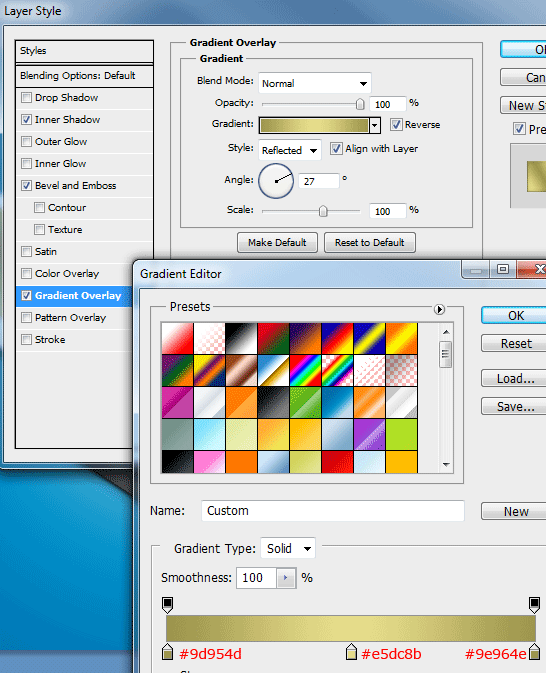The image size is (546, 673).
Task: Enable the Texture checkbox
Action: click(39, 229)
